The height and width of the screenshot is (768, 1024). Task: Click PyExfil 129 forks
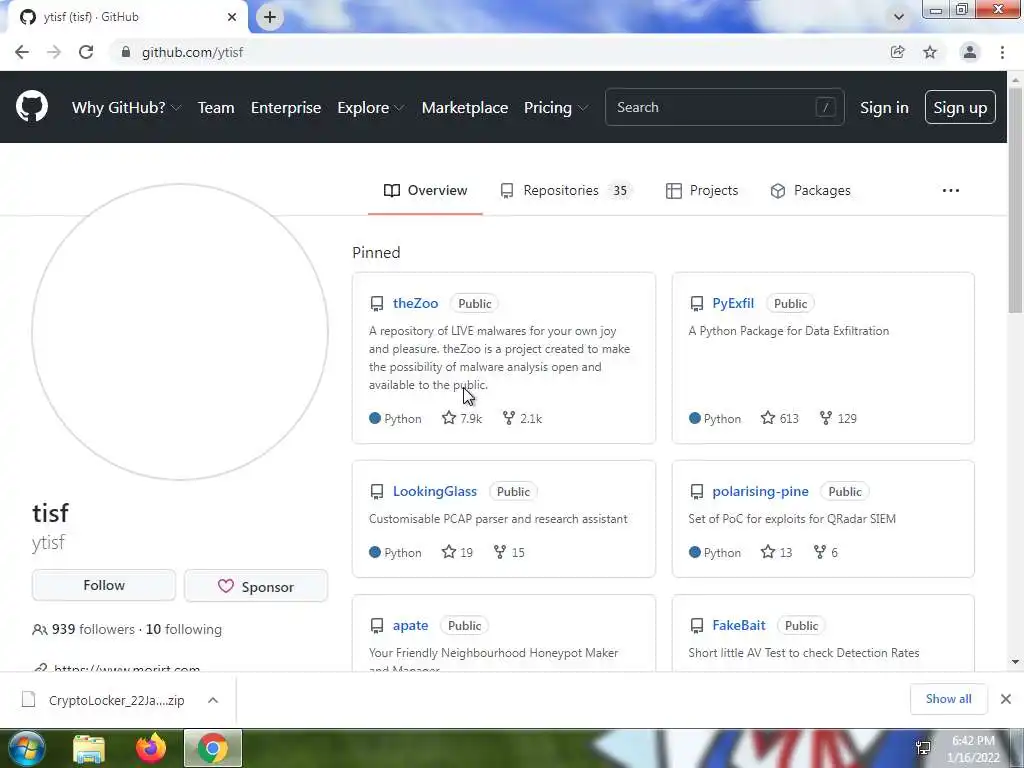838,418
